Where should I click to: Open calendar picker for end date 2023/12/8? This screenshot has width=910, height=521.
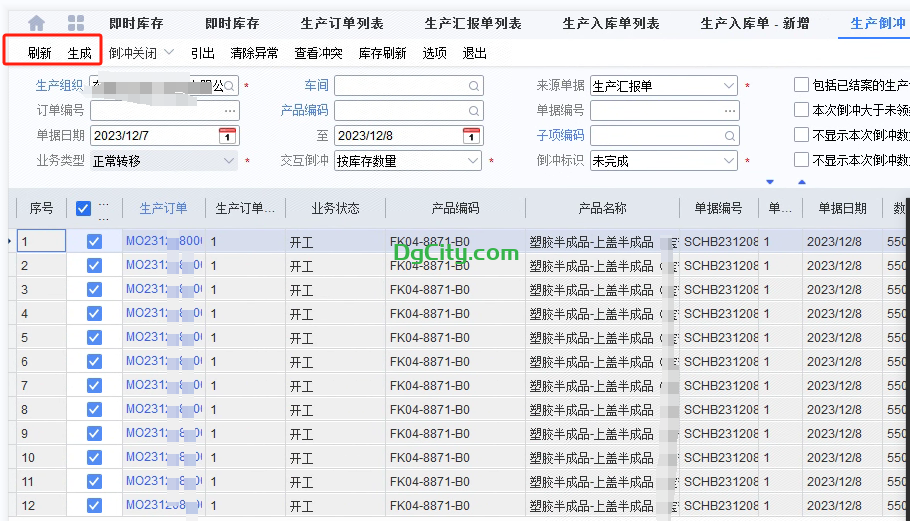point(471,136)
